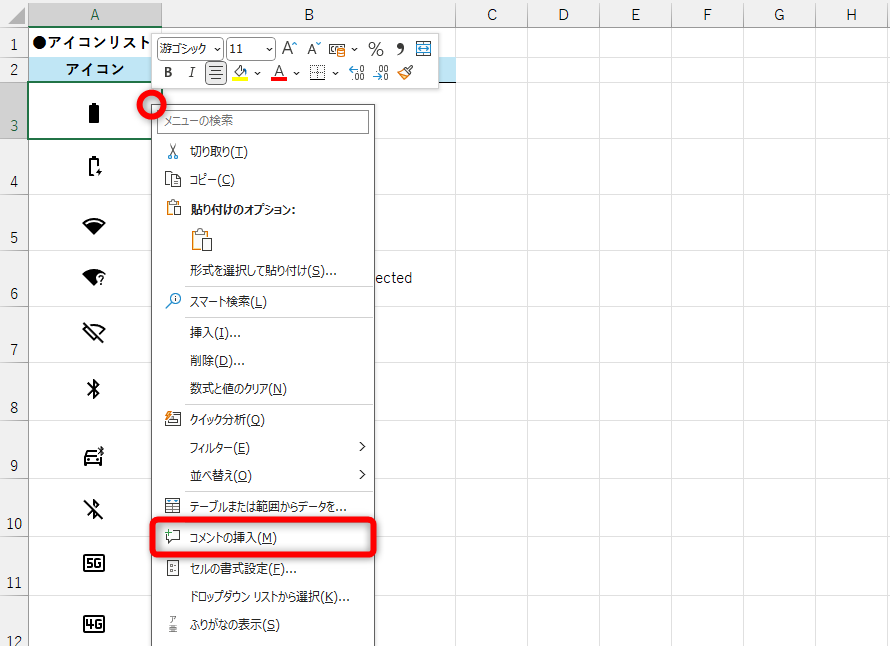Select row 6 header
Screen dimensions: 890x646
click(x=14, y=279)
